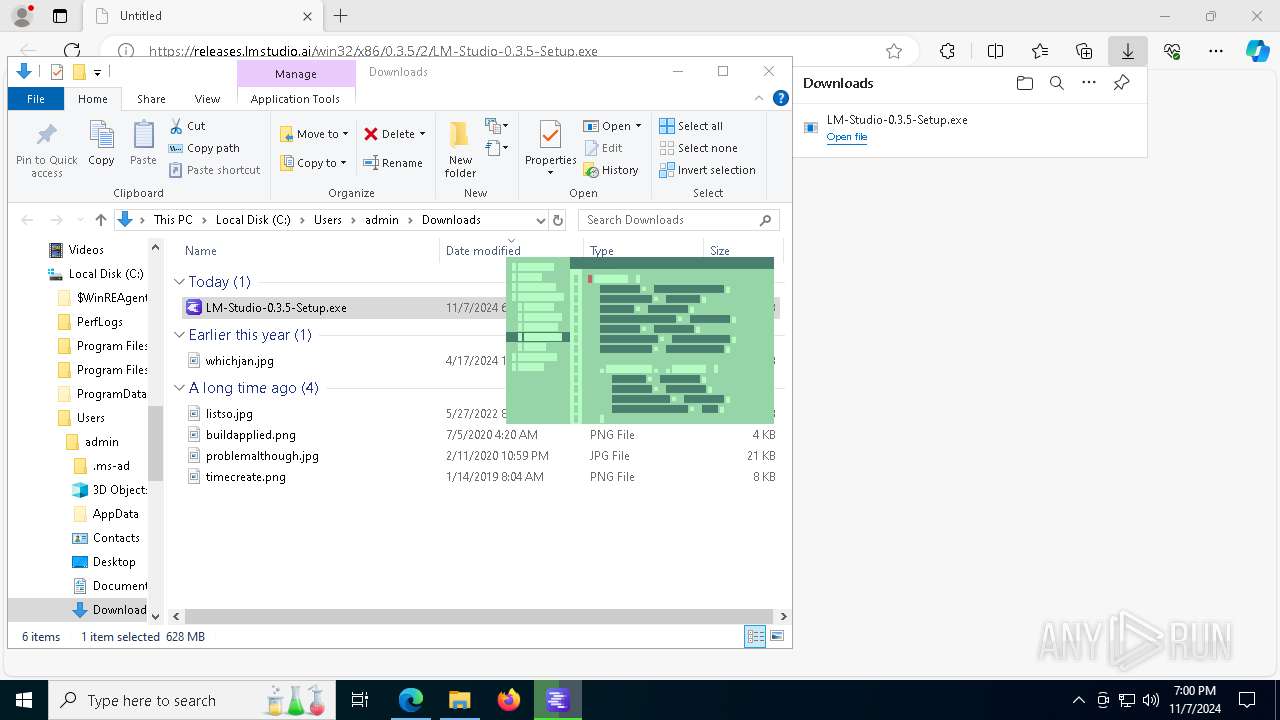Image resolution: width=1280 pixels, height=720 pixels.
Task: Click Edge Favorites star in address bar
Action: pyautogui.click(x=894, y=51)
